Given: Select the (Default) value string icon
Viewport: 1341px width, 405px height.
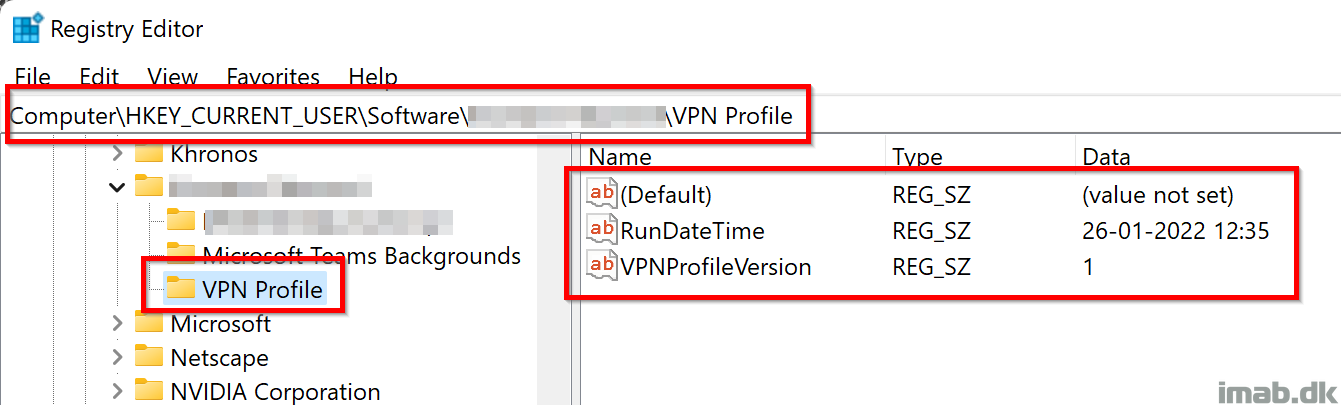Looking at the screenshot, I should (x=602, y=195).
